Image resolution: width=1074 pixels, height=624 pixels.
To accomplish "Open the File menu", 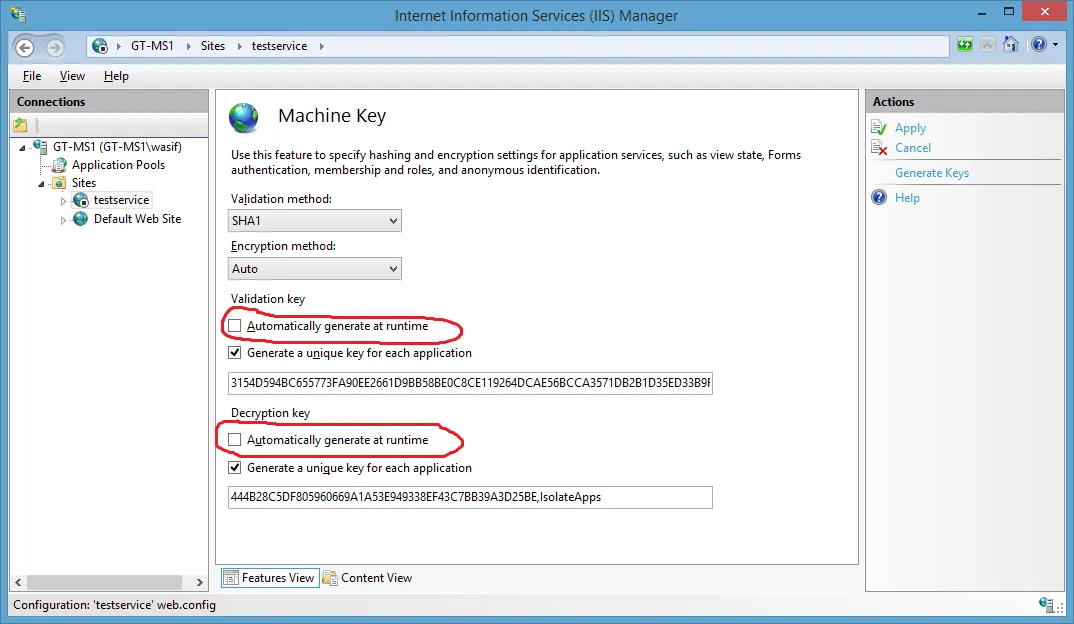I will (x=32, y=76).
